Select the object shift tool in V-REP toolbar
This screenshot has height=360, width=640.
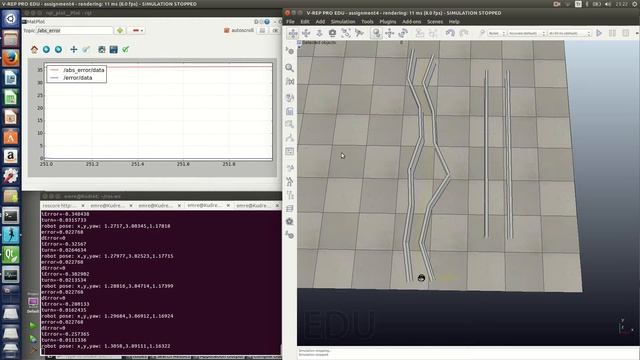pyautogui.click(x=389, y=33)
